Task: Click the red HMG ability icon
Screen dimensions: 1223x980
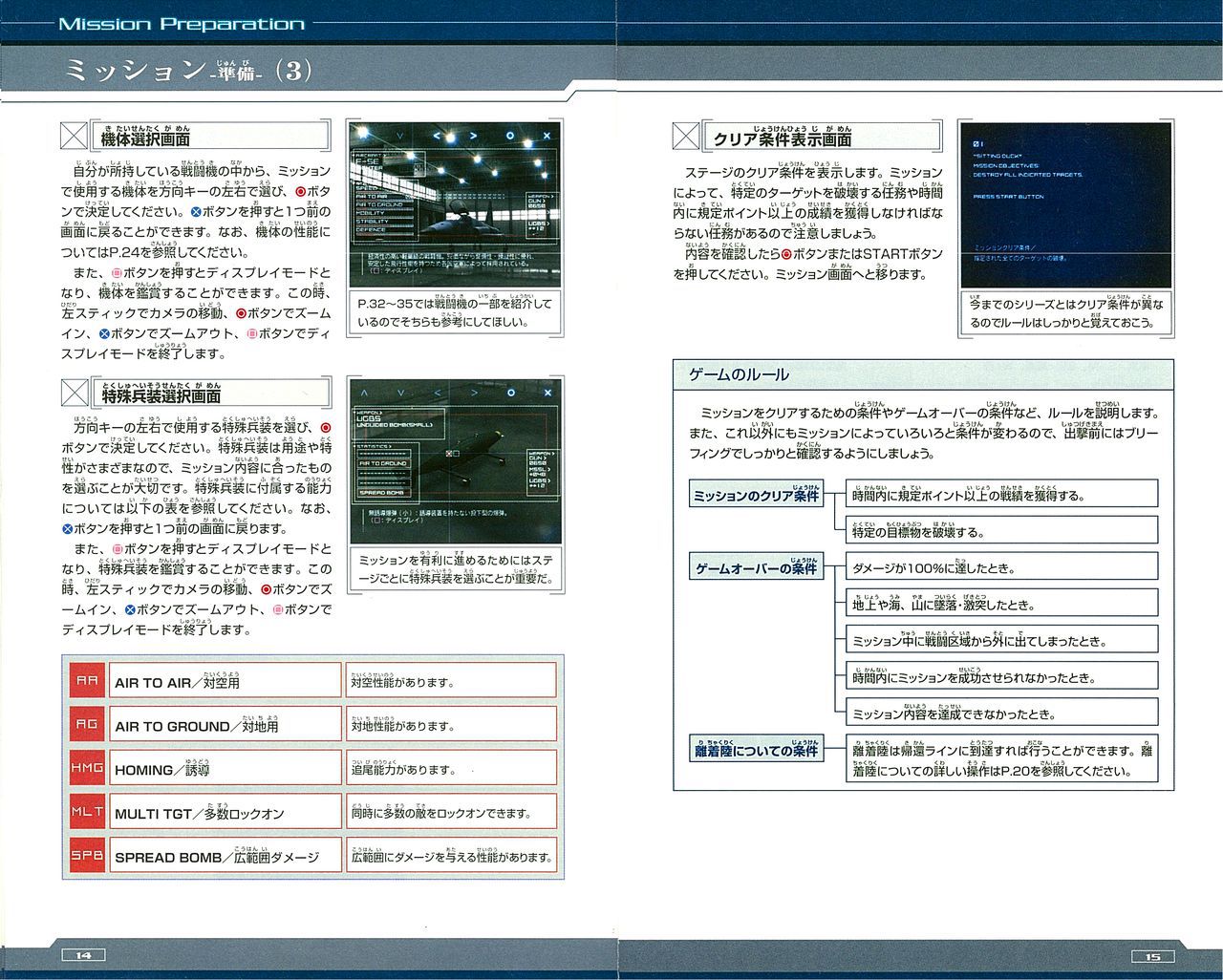Action: (x=87, y=768)
